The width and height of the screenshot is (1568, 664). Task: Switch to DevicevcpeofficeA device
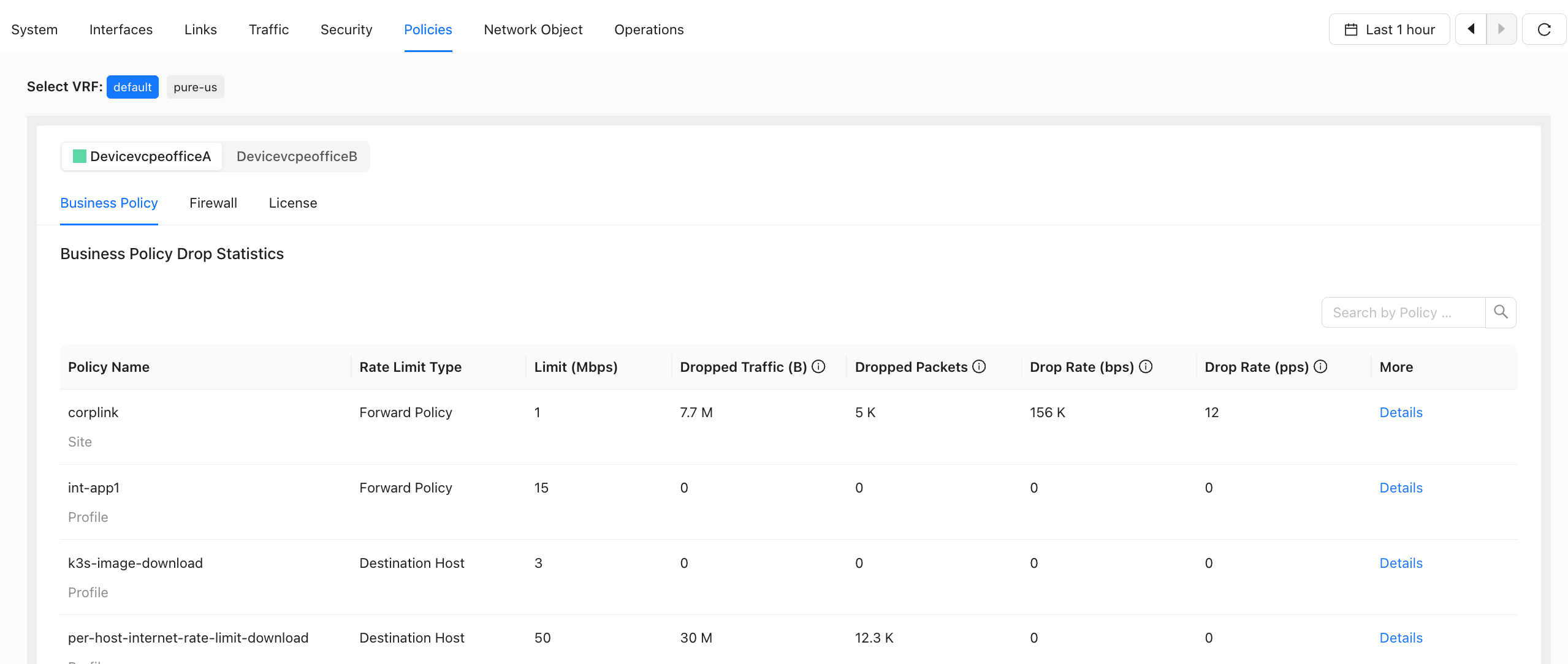[x=142, y=156]
